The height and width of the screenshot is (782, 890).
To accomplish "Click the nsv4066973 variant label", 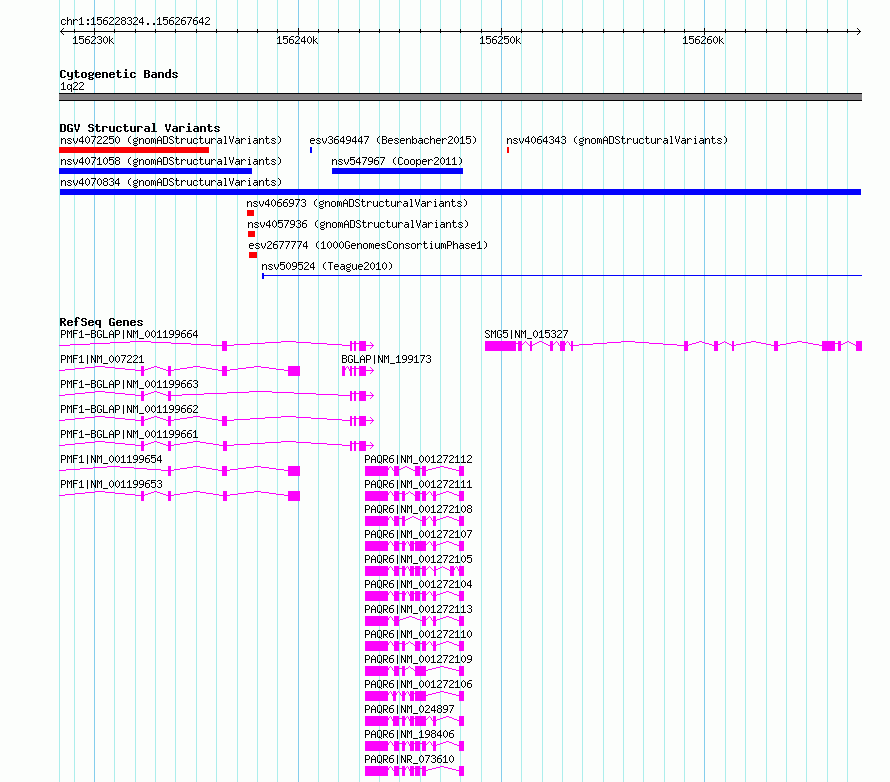I will point(357,203).
